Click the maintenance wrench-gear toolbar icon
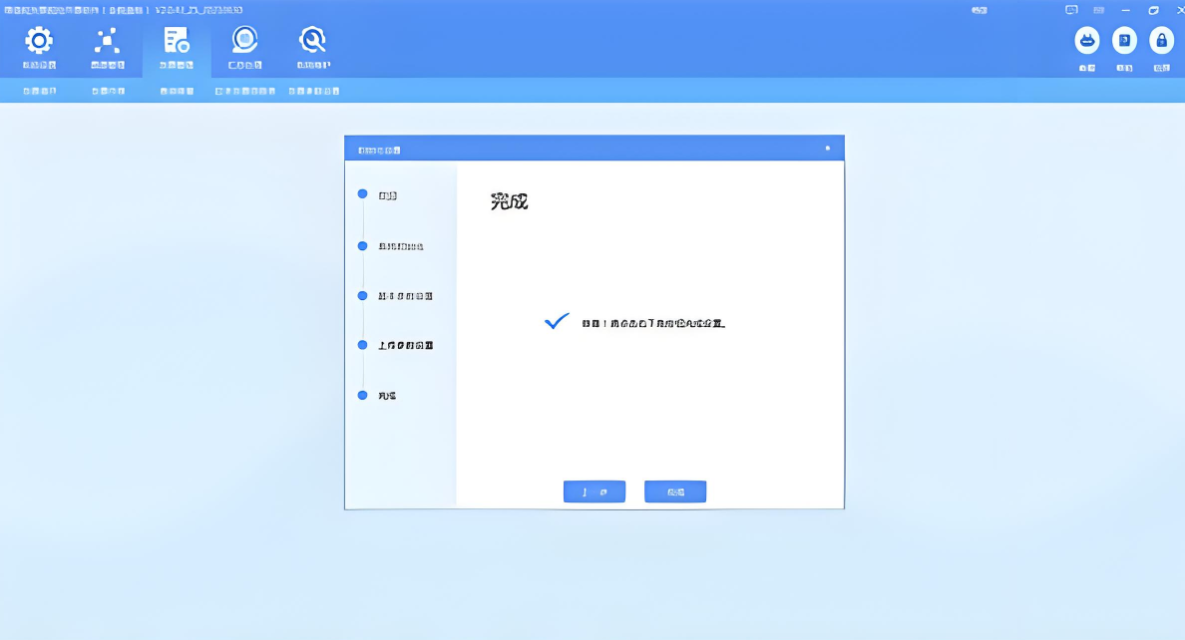Screen dimensions: 1185x640 click(311, 42)
